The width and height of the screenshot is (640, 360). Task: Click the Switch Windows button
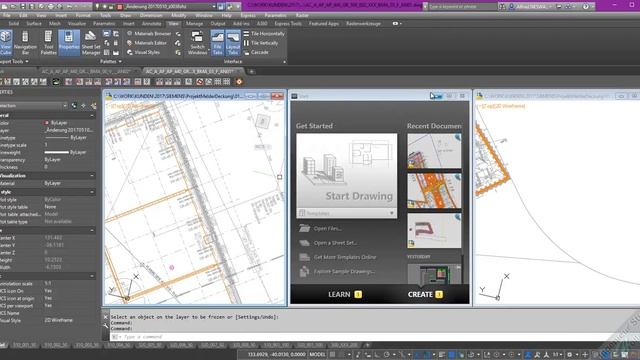point(197,42)
